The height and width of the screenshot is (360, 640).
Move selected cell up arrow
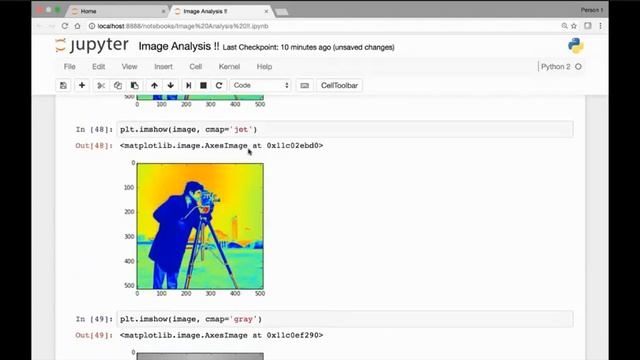[154, 85]
